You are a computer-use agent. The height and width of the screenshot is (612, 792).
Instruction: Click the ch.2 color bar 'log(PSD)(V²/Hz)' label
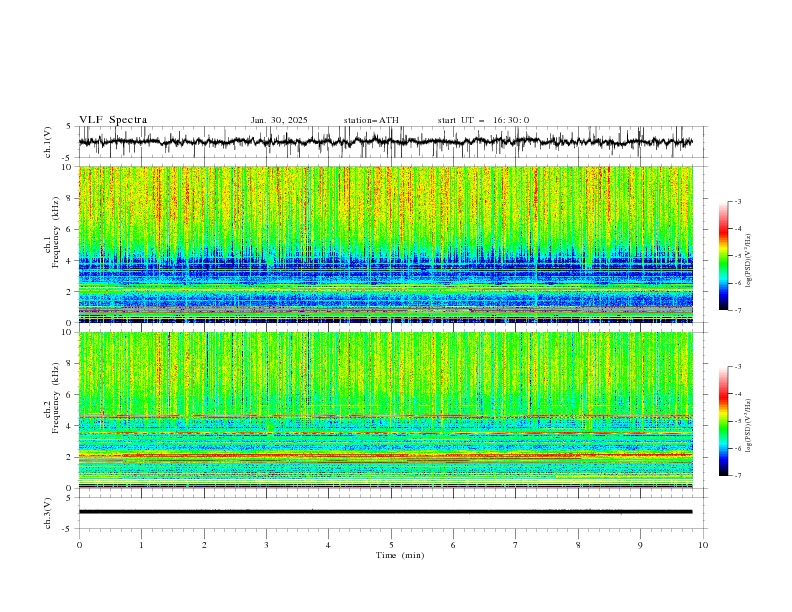click(749, 426)
